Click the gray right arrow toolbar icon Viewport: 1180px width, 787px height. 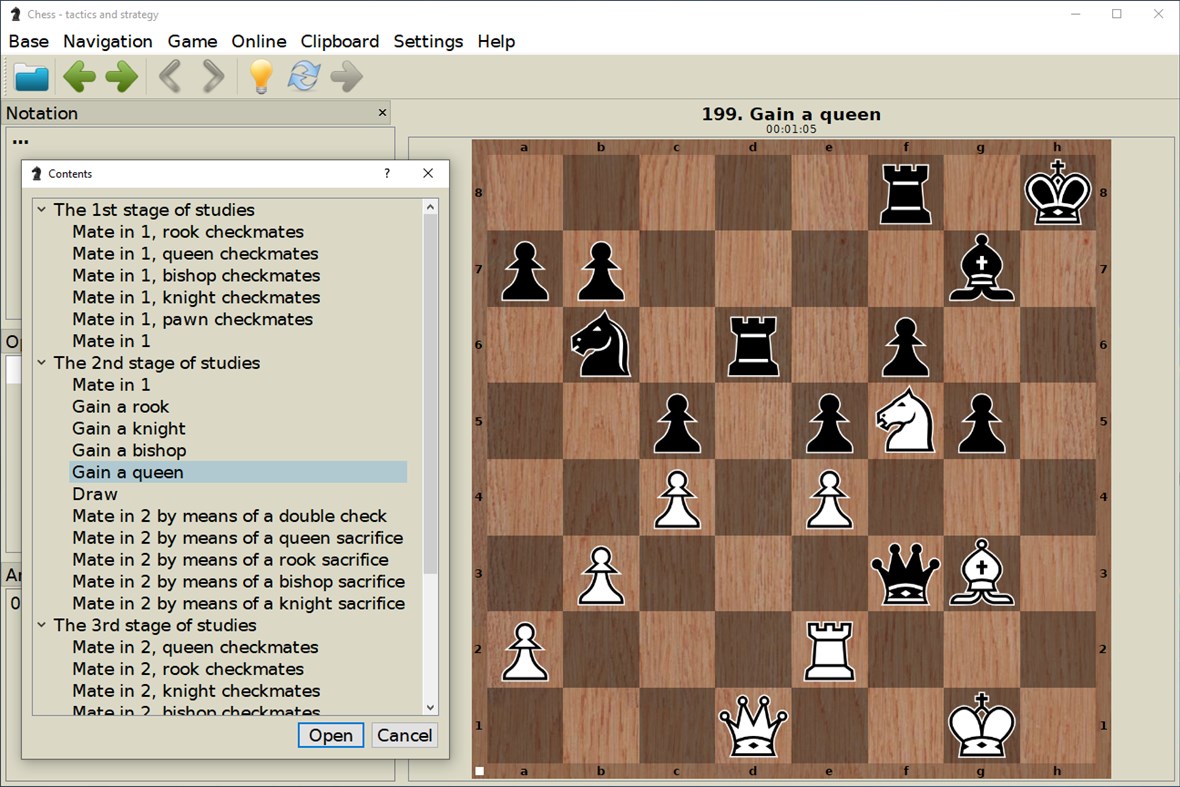(x=346, y=77)
